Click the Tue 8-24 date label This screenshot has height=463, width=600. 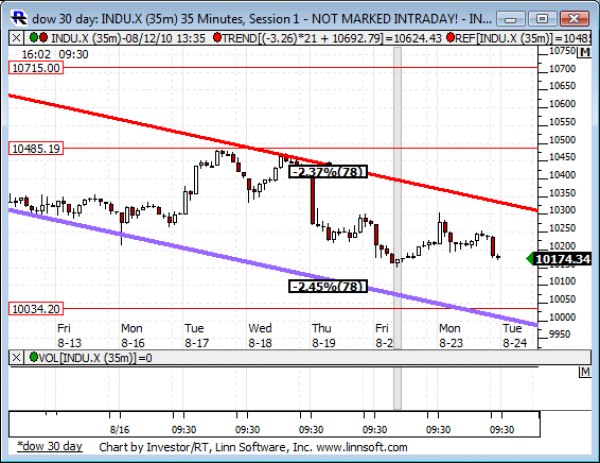click(x=514, y=336)
